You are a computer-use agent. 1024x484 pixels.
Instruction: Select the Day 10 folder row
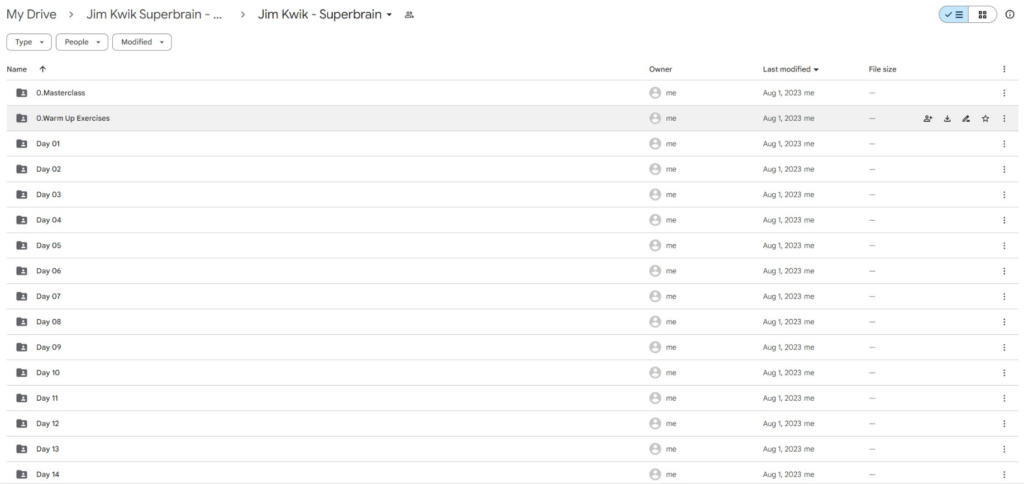pos(300,372)
